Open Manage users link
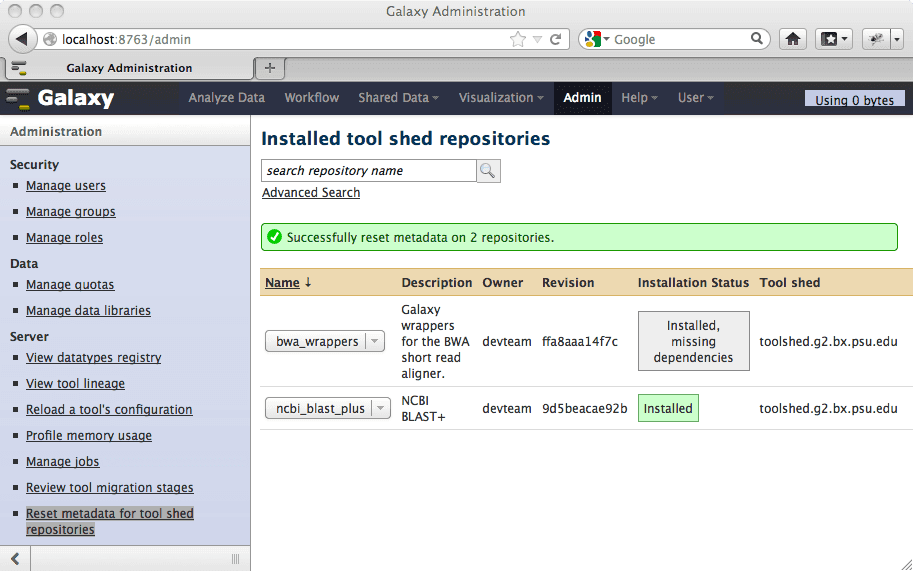 click(x=66, y=186)
